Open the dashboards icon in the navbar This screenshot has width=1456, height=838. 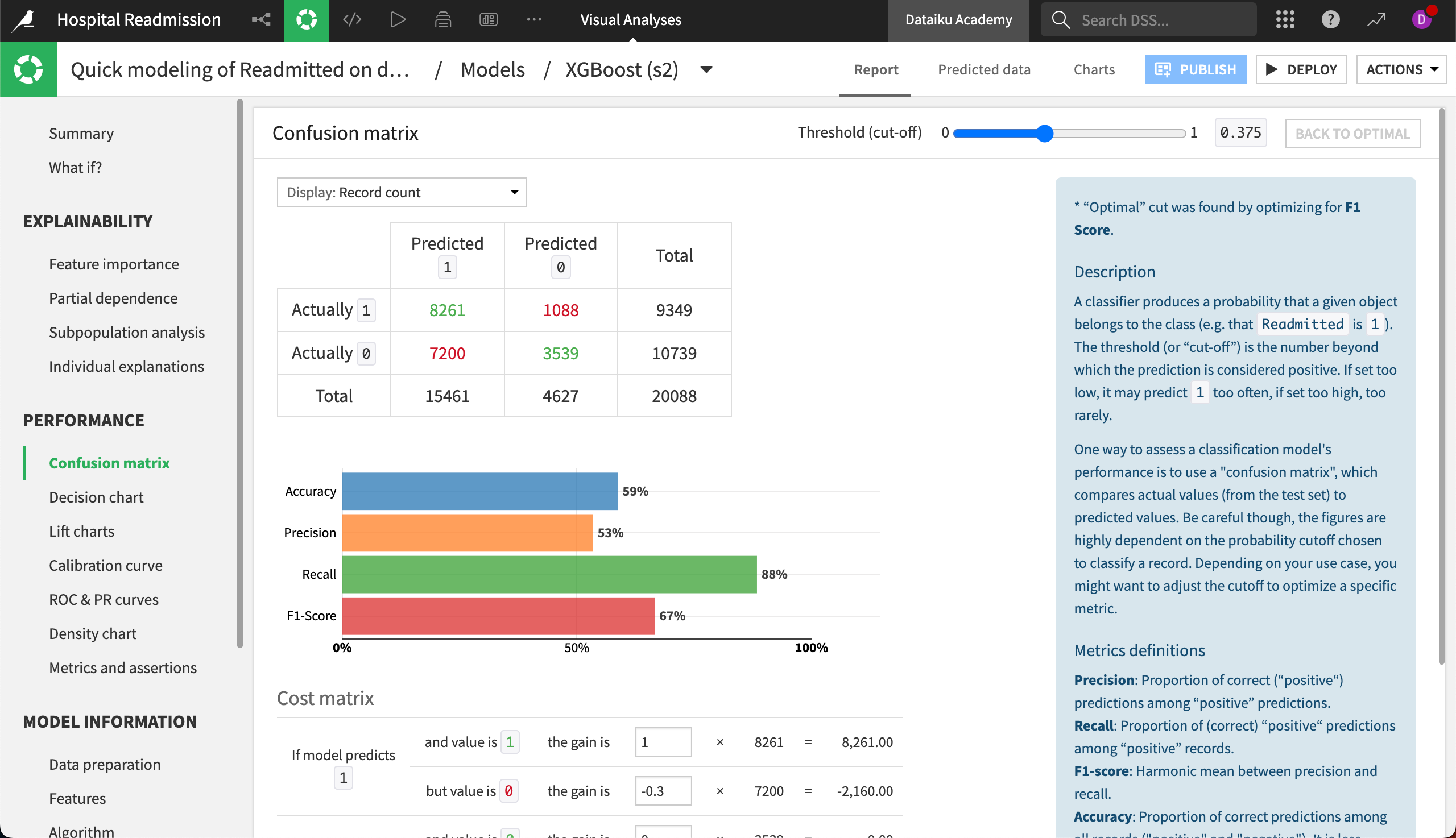pyautogui.click(x=488, y=19)
